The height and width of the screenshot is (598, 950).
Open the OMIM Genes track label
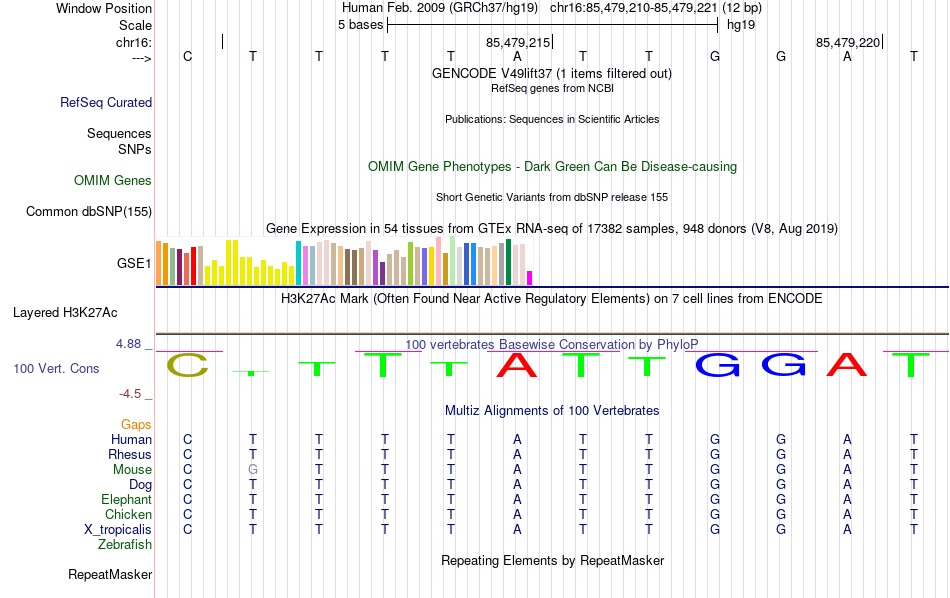[113, 181]
